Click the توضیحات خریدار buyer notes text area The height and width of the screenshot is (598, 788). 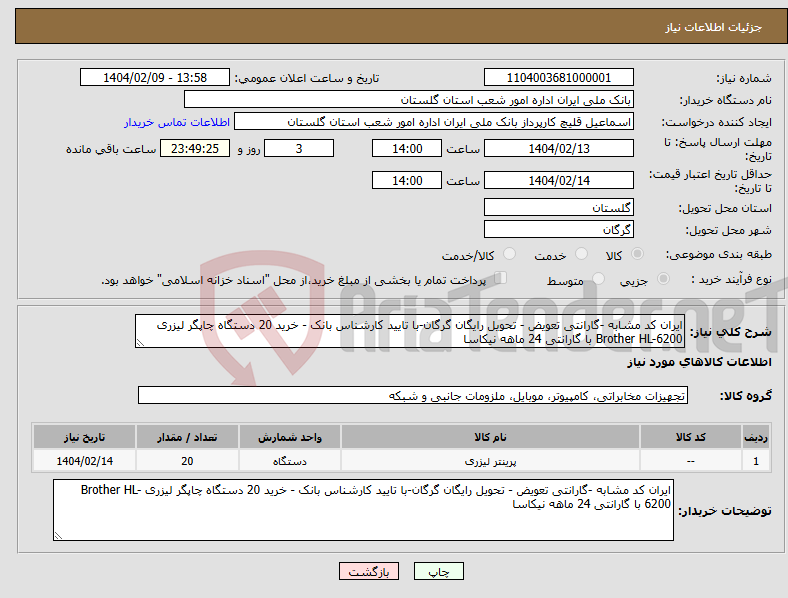(x=363, y=510)
